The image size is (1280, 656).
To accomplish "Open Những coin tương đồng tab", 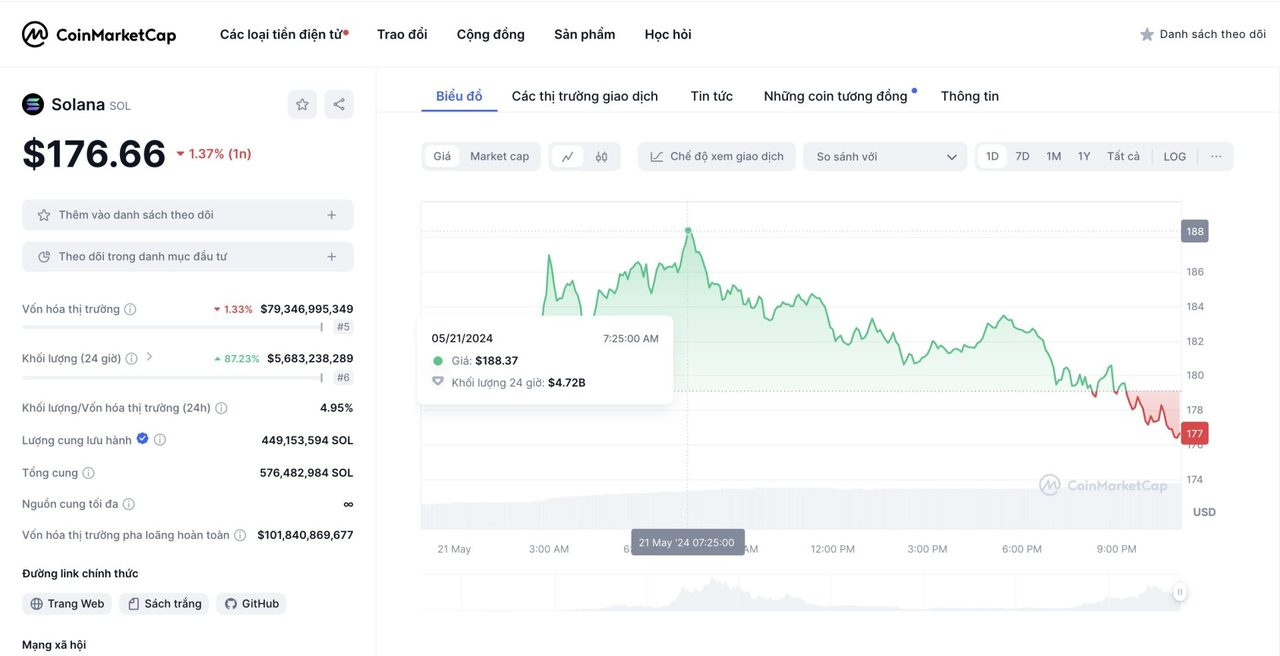I will tap(836, 96).
